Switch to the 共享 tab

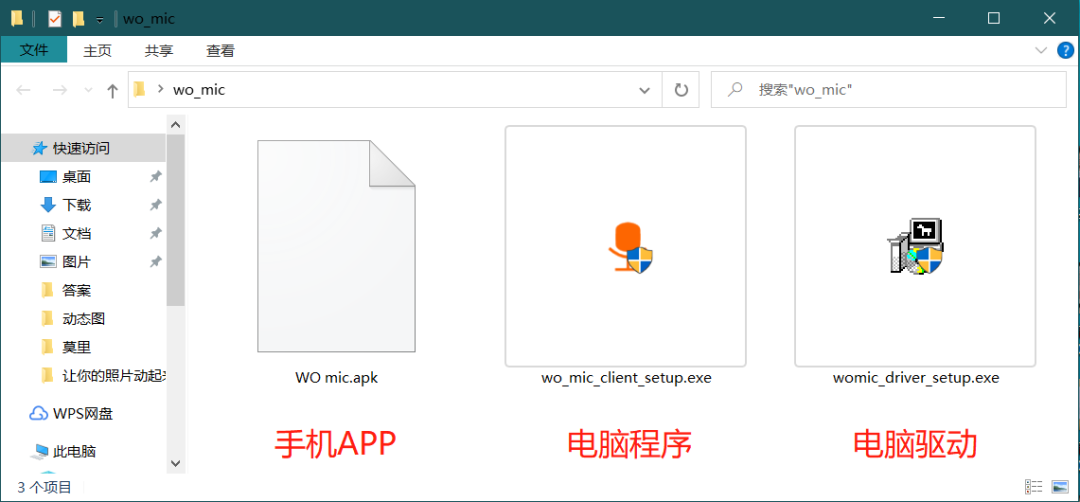[x=159, y=50]
